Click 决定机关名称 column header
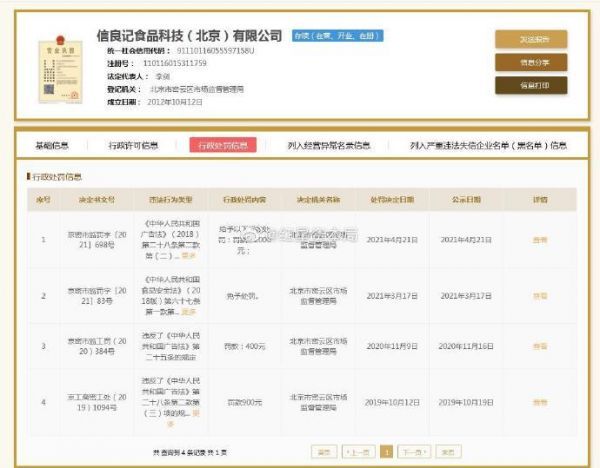 click(x=318, y=199)
